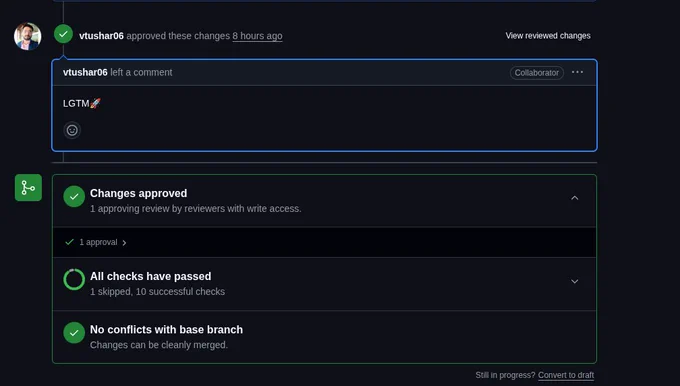Click Convert to draft link
680x386 pixels.
[566, 375]
